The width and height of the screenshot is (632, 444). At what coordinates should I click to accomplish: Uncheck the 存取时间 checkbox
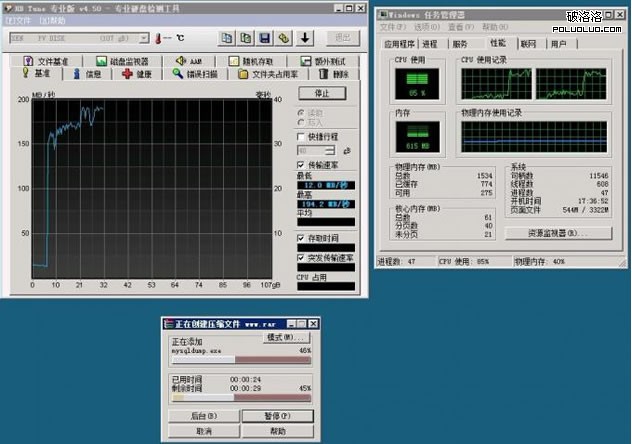(x=302, y=238)
